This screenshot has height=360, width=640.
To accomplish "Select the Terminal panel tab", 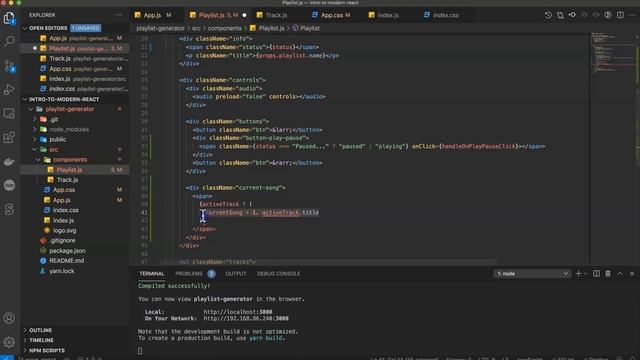I will click(151, 273).
